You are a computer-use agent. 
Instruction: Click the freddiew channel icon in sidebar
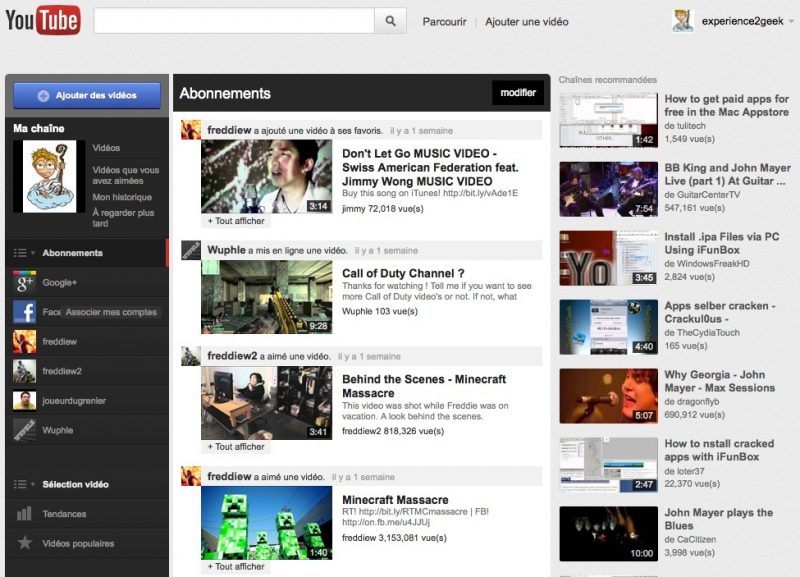[x=24, y=341]
